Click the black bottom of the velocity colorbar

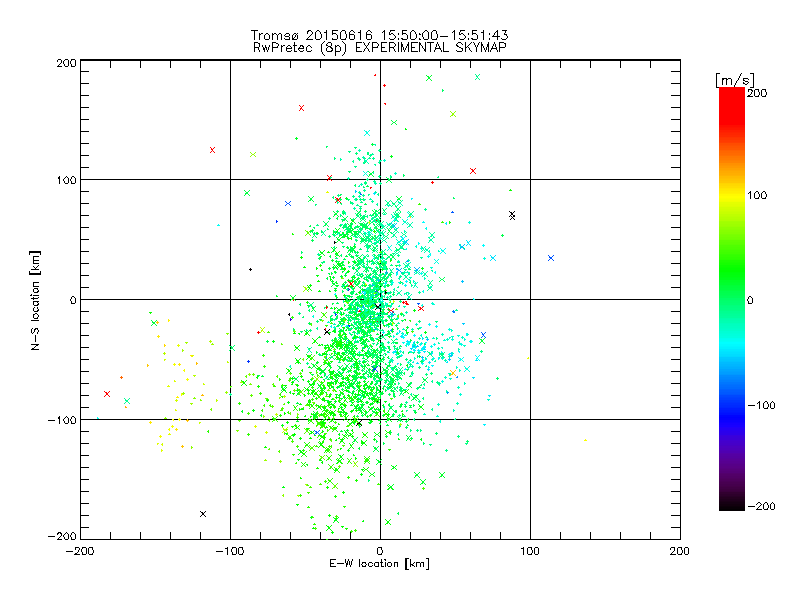point(732,505)
